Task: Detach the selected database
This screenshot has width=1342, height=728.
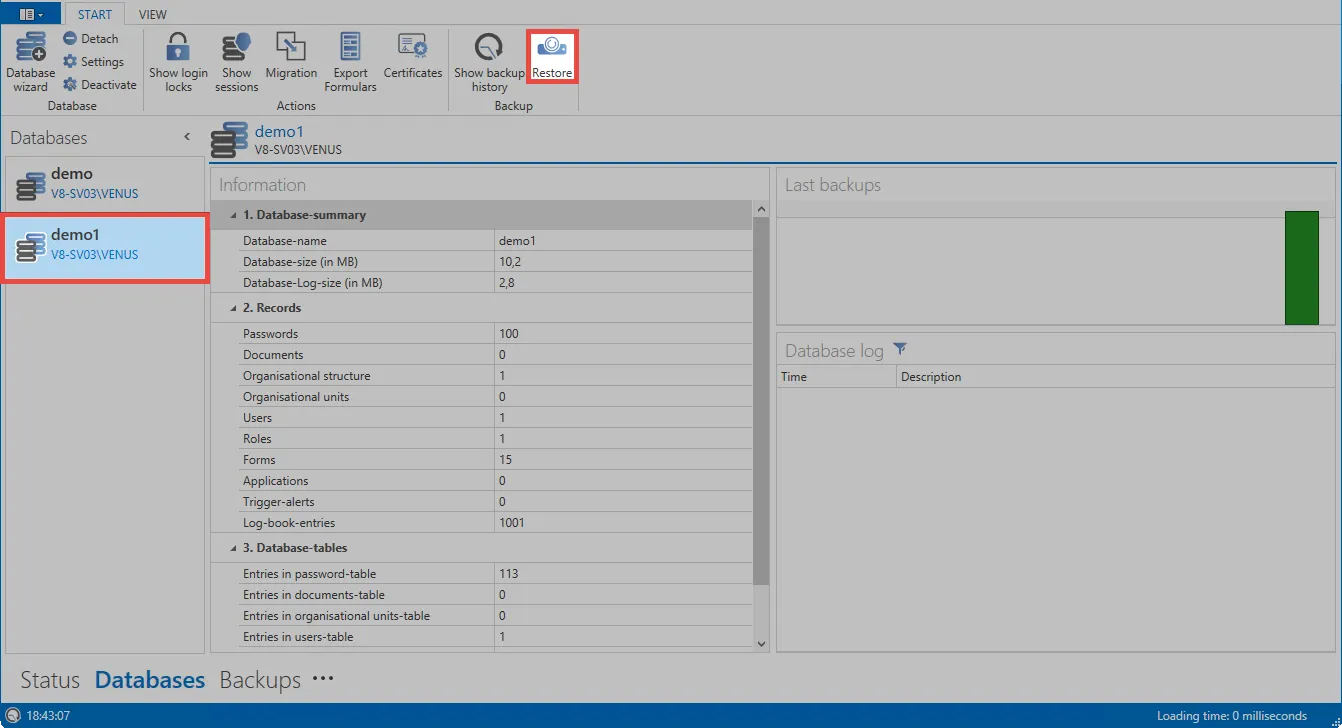Action: pyautogui.click(x=91, y=38)
